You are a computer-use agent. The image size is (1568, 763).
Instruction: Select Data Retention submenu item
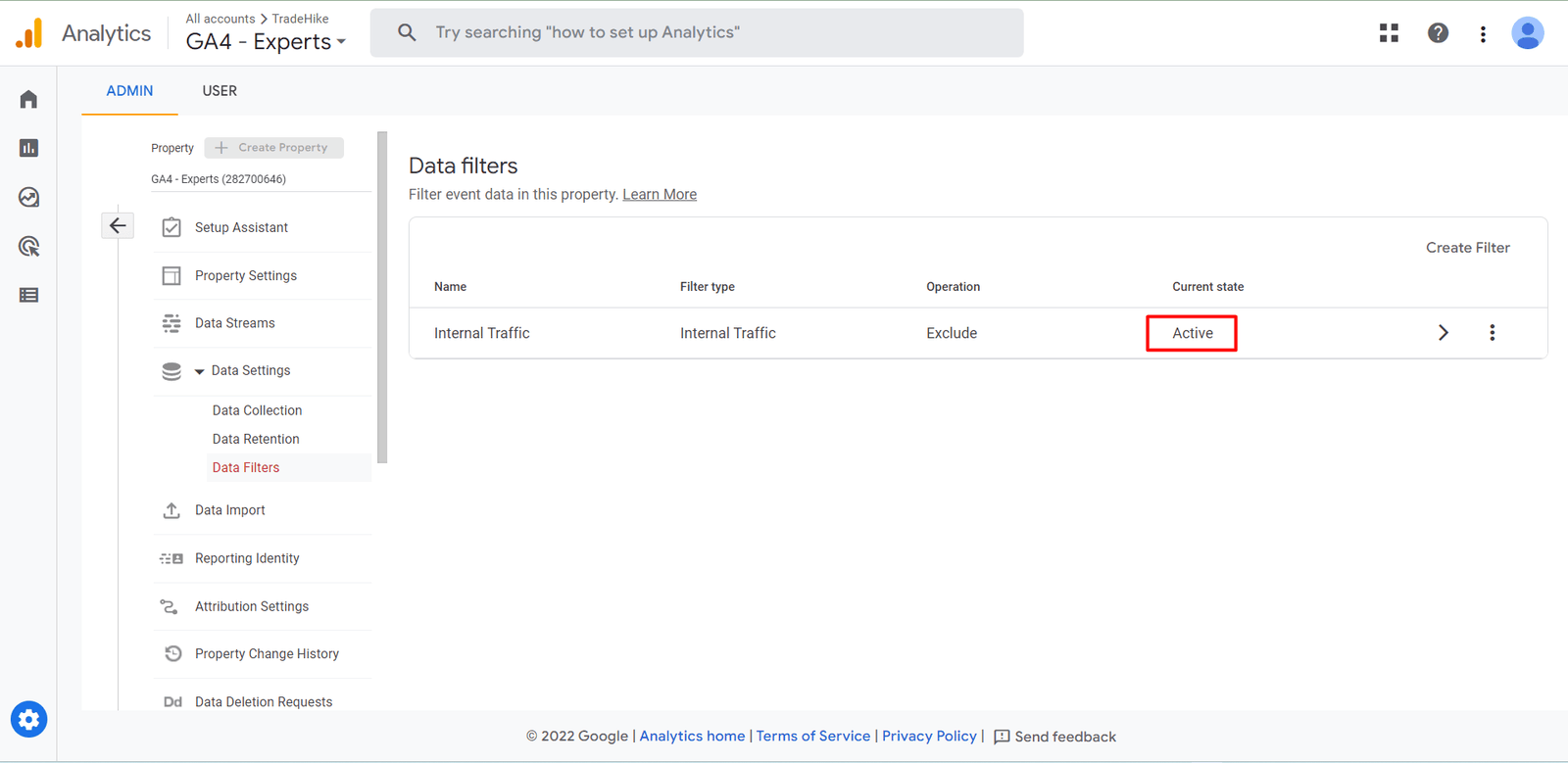tap(256, 439)
